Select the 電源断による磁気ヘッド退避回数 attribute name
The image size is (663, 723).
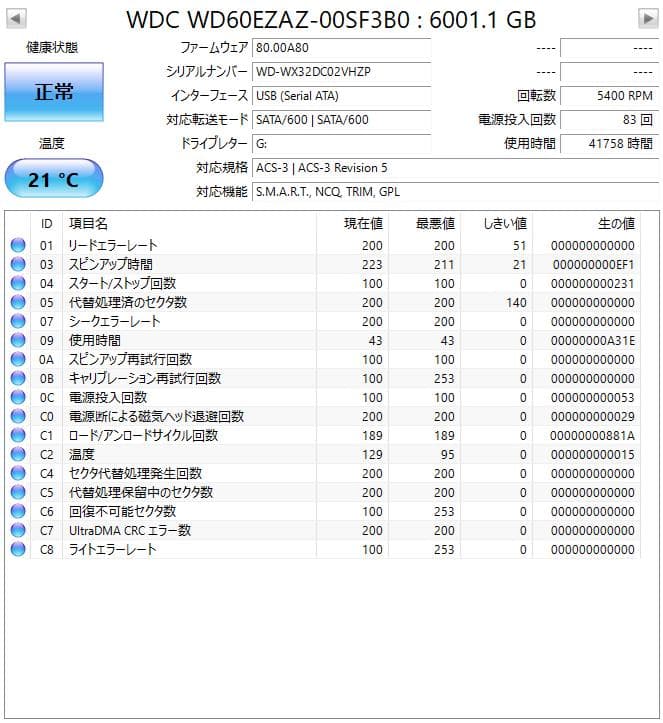[156, 415]
